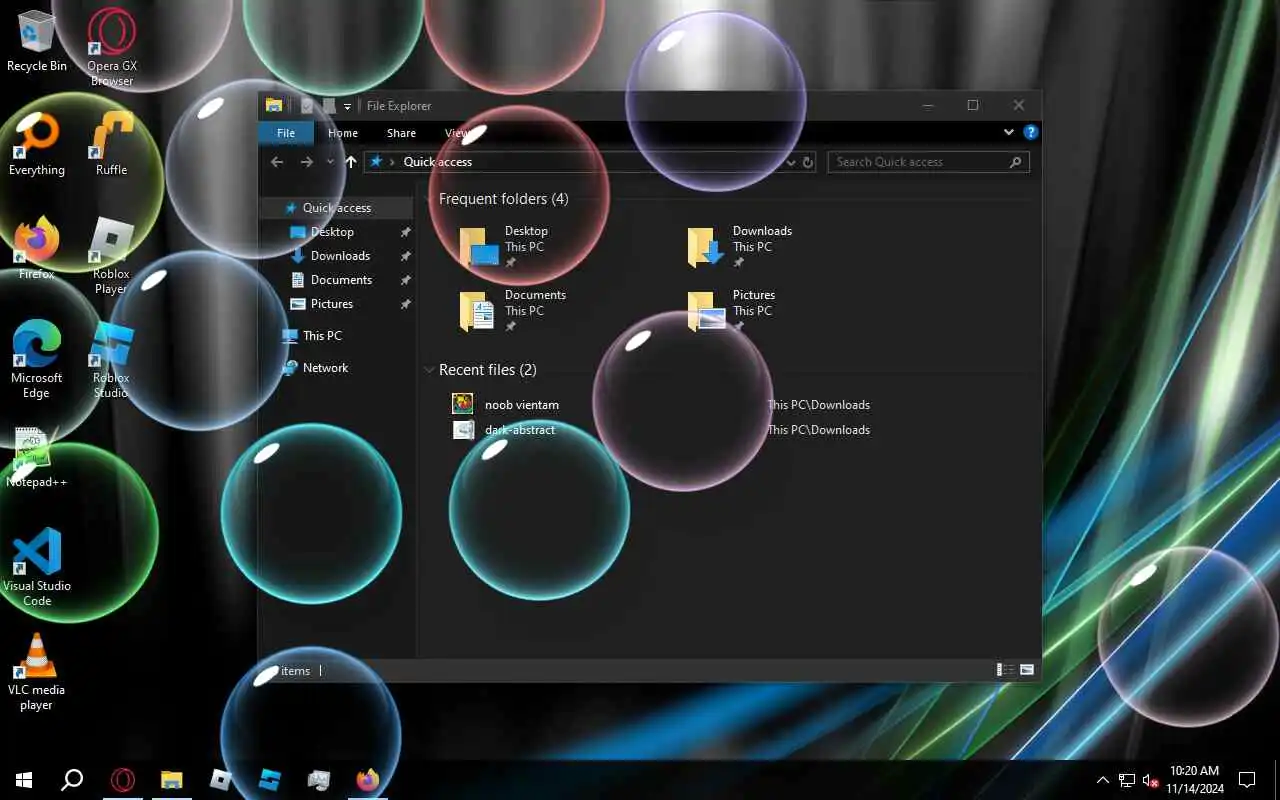Viewport: 1280px width, 800px height.
Task: Launch Opera GX Browser desktop shortcut
Action: point(112,47)
